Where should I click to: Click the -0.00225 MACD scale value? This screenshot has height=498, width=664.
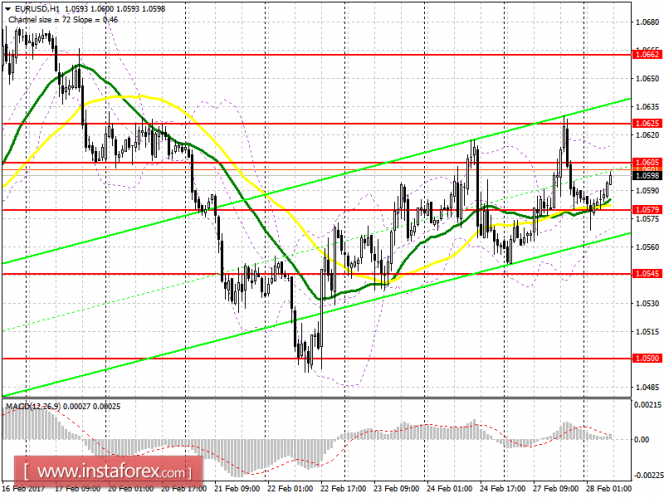[x=648, y=475]
